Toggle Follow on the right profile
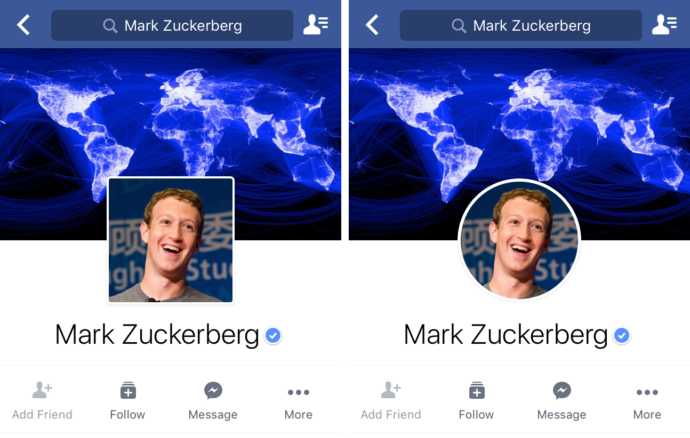The width and height of the screenshot is (690, 438). tap(477, 401)
